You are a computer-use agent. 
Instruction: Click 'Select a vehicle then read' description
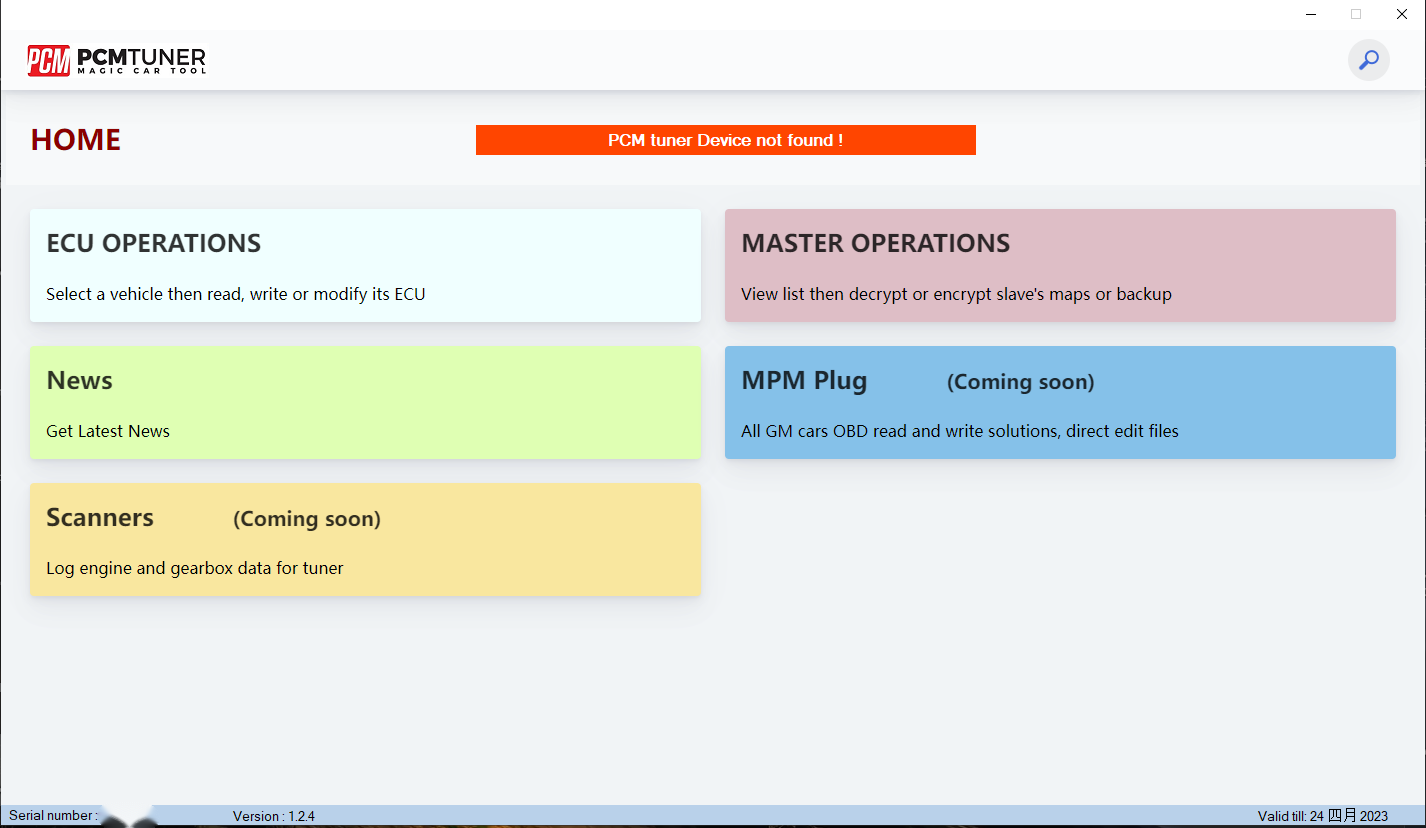tap(236, 294)
